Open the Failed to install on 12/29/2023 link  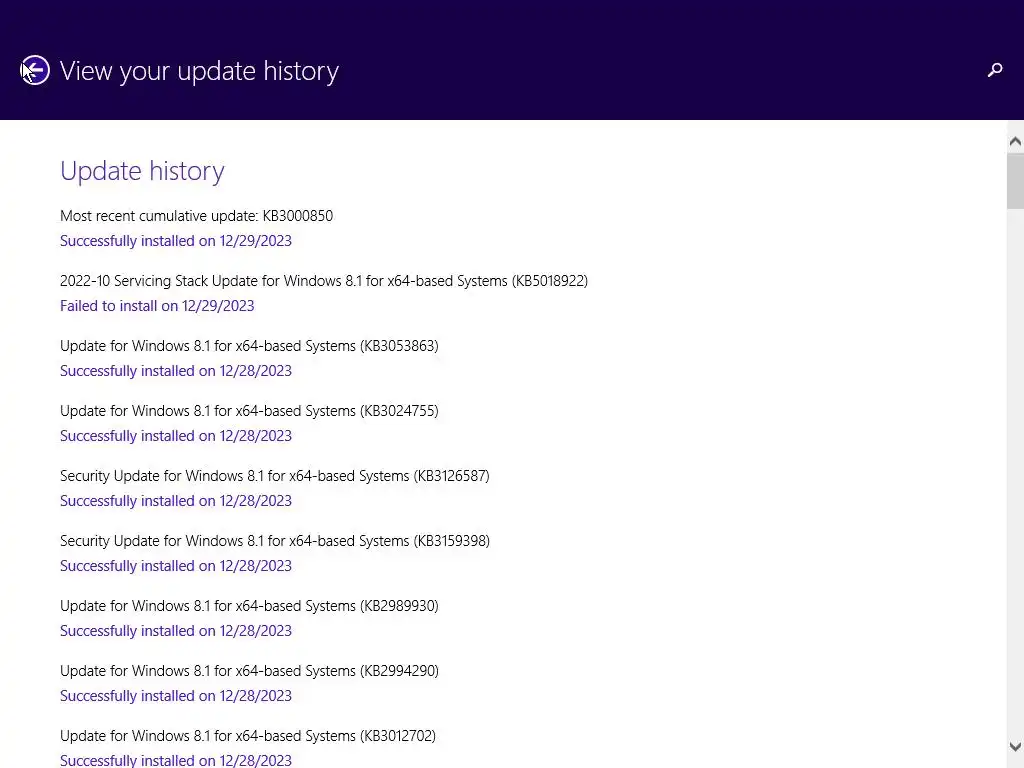(157, 306)
